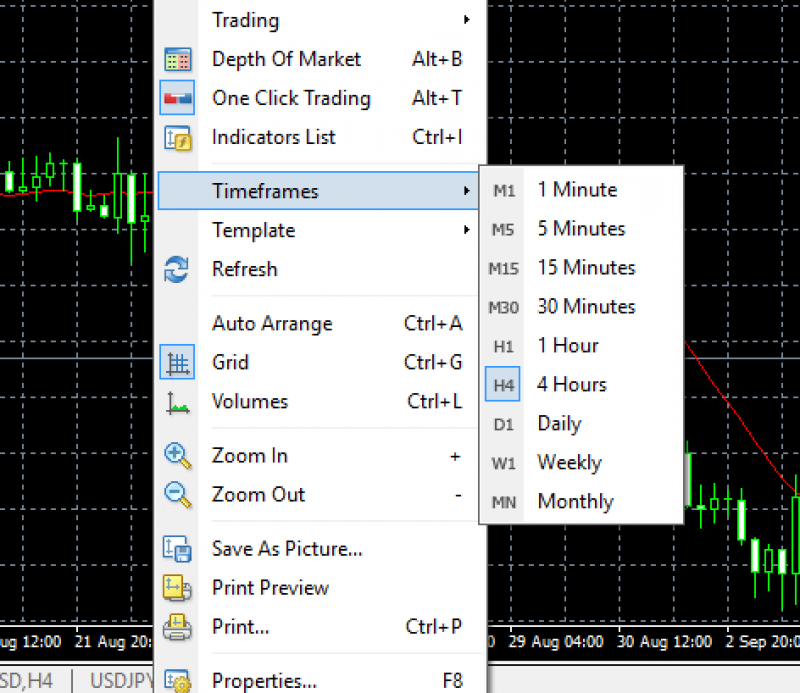The height and width of the screenshot is (693, 800).
Task: Click the W1 timeframe badge
Action: pyautogui.click(x=504, y=463)
